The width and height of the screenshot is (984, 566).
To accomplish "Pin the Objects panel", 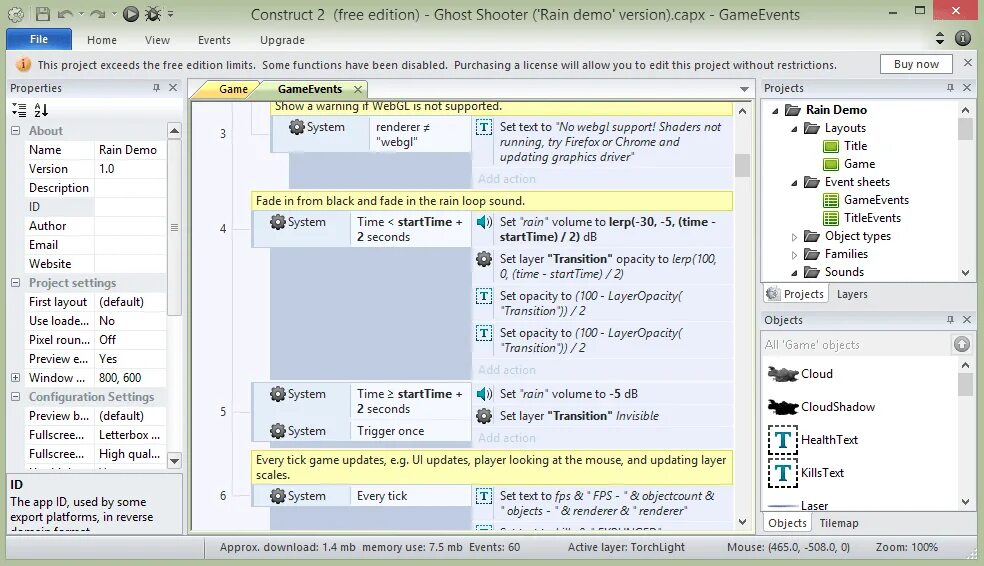I will pos(950,320).
